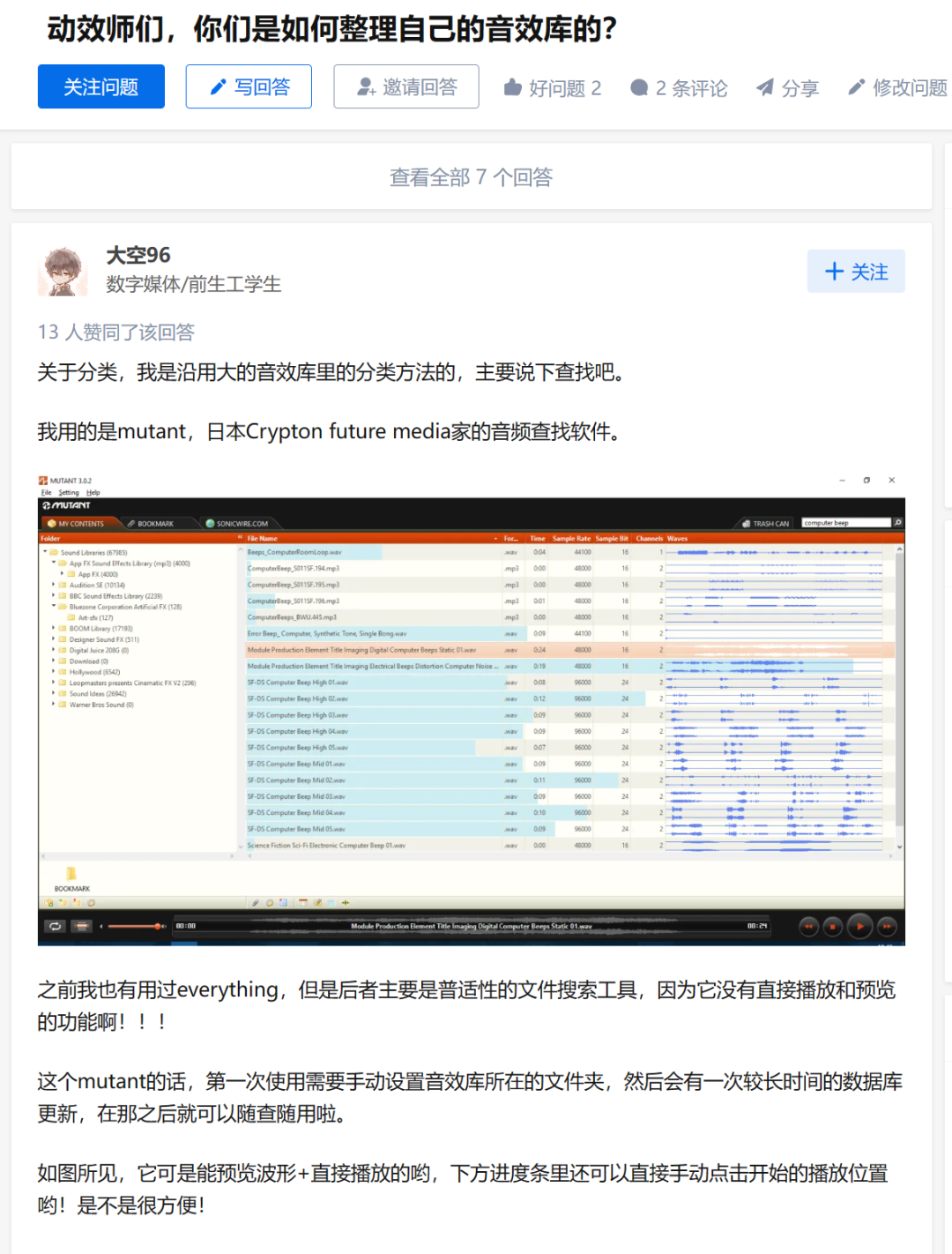Screen dimensions: 952x1254
Task: Expand the BBC Sound Effects Library folder
Action: (x=54, y=595)
